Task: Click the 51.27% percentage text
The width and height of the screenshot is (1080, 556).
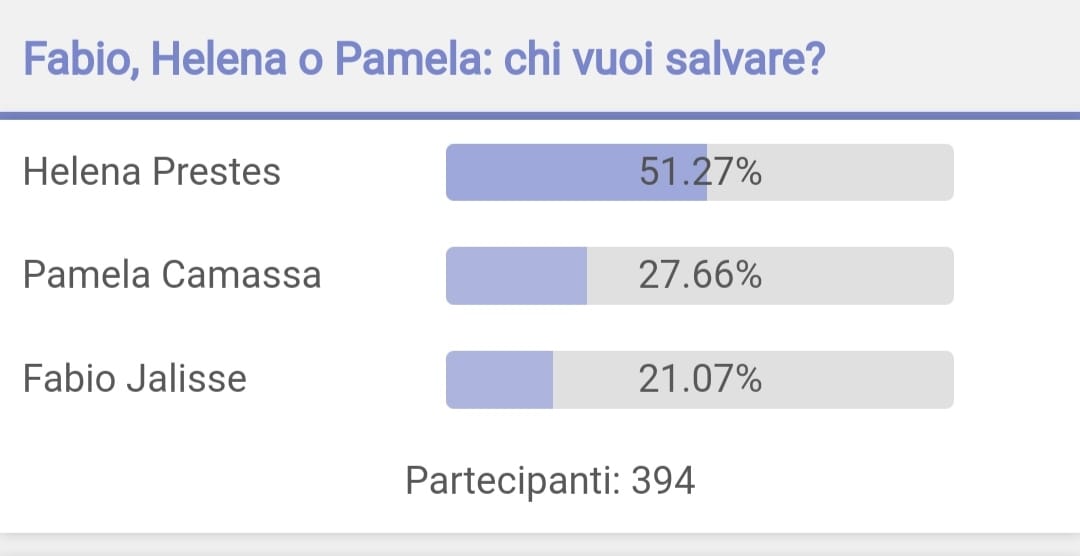Action: pyautogui.click(x=700, y=172)
